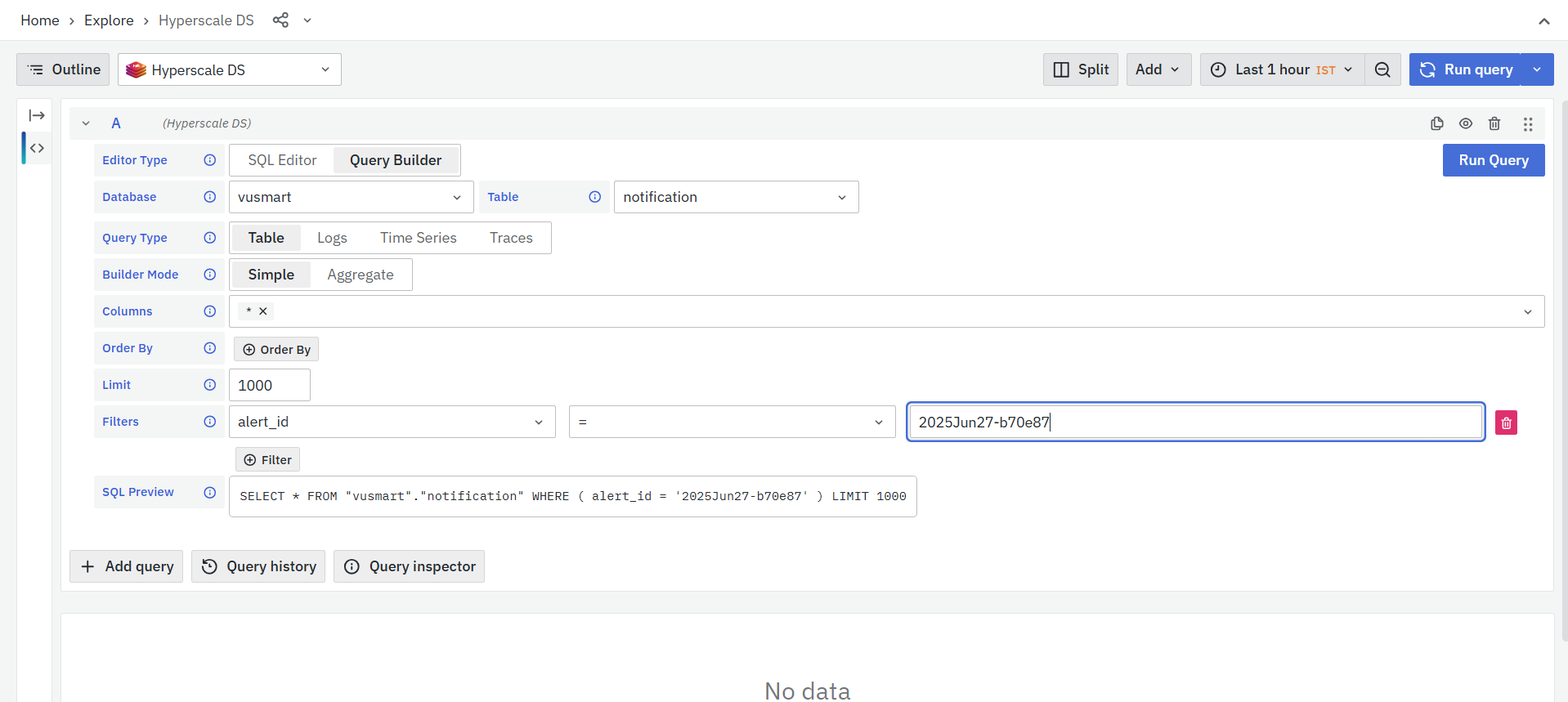Viewport: 1568px width, 702px height.
Task: Select the Time Series query type
Action: pyautogui.click(x=418, y=238)
